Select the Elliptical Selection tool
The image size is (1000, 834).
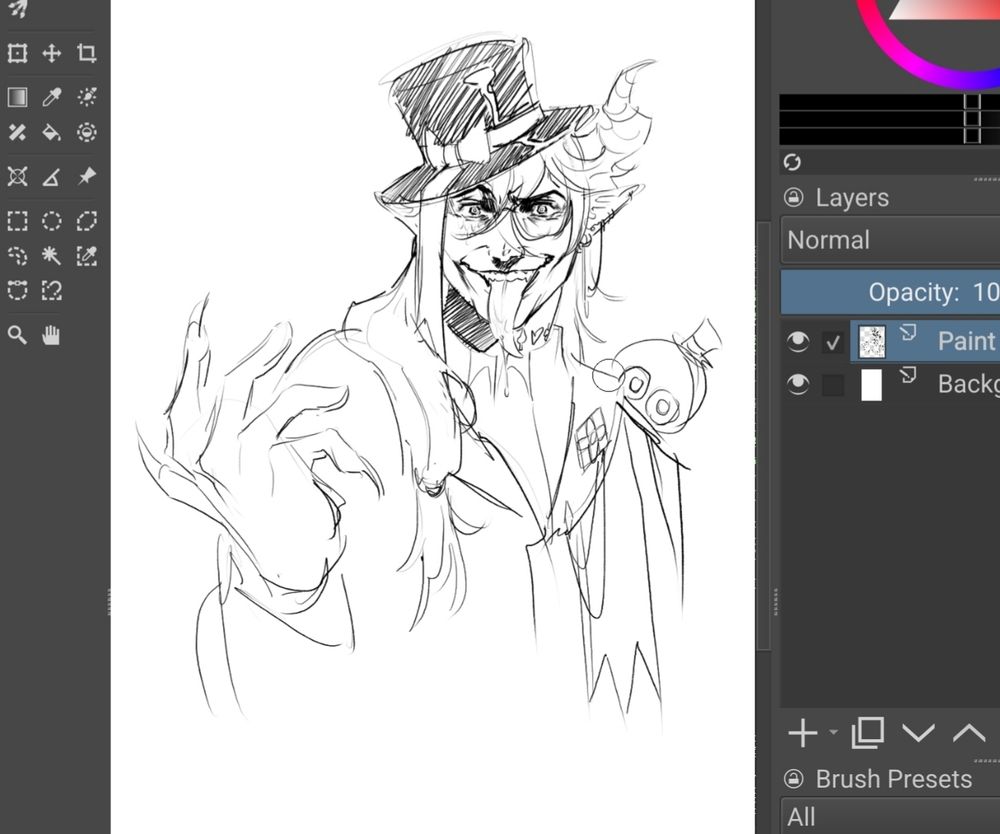[x=52, y=221]
